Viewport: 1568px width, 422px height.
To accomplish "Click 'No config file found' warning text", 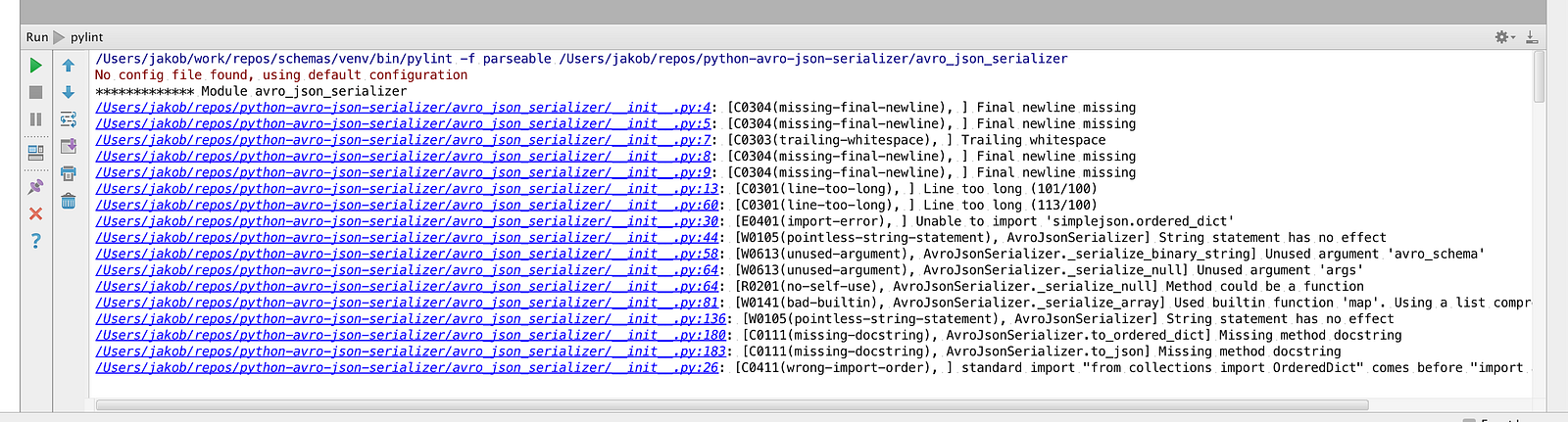I will coord(281,74).
